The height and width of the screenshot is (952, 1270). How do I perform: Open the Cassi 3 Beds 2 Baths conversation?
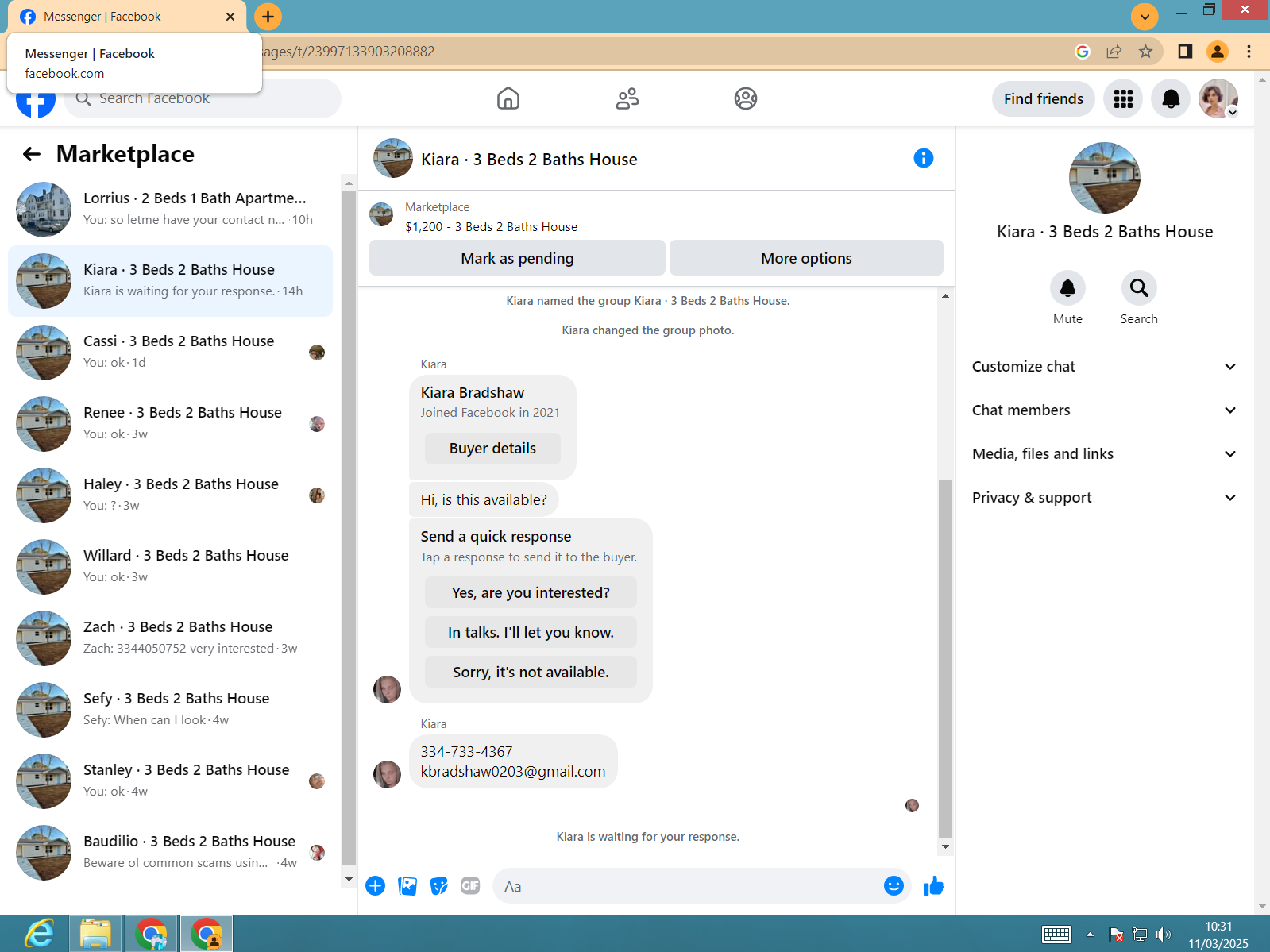[170, 353]
